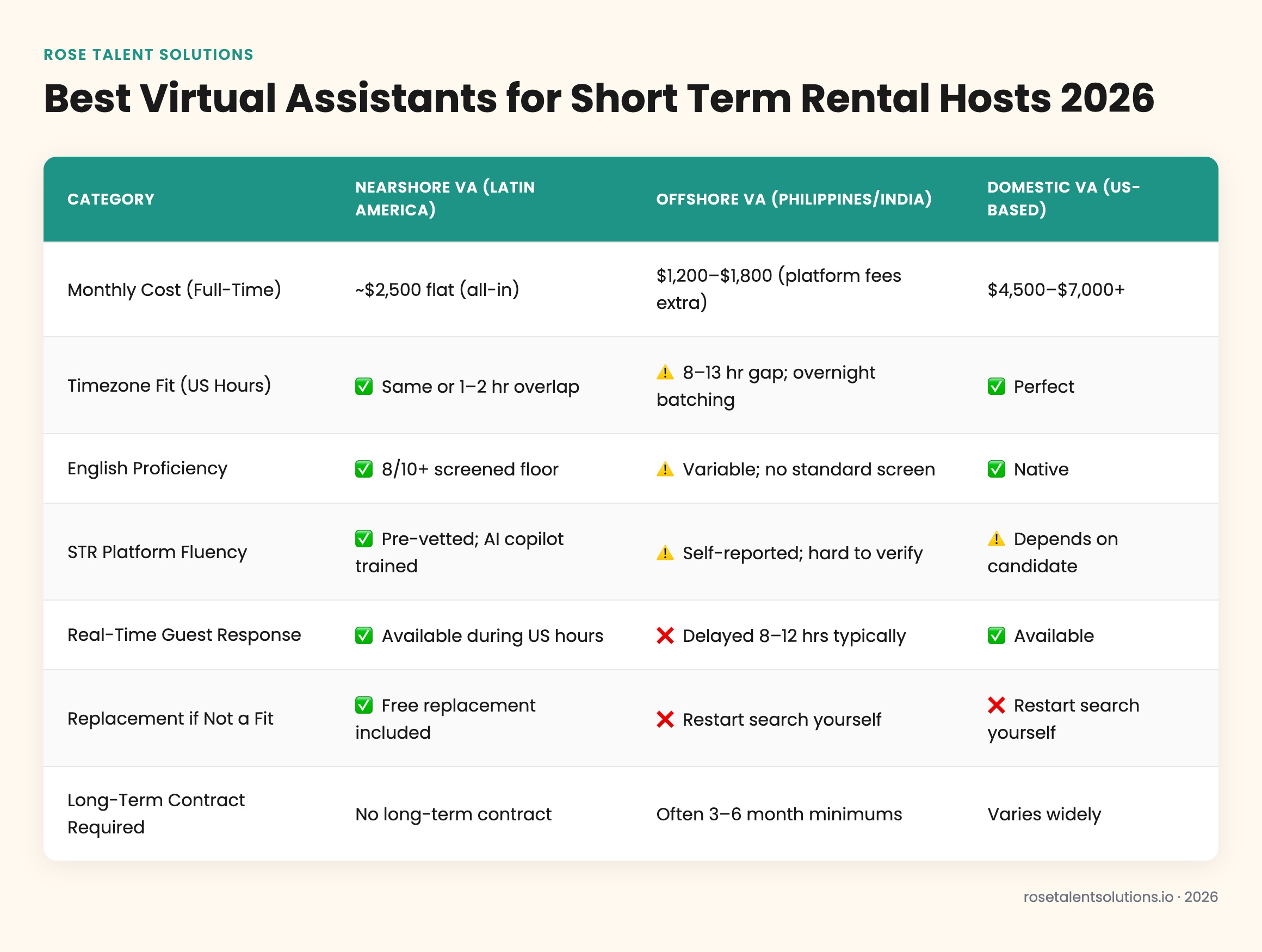Click the red X beside 'Delayed 8–12 hrs typically'

point(665,635)
